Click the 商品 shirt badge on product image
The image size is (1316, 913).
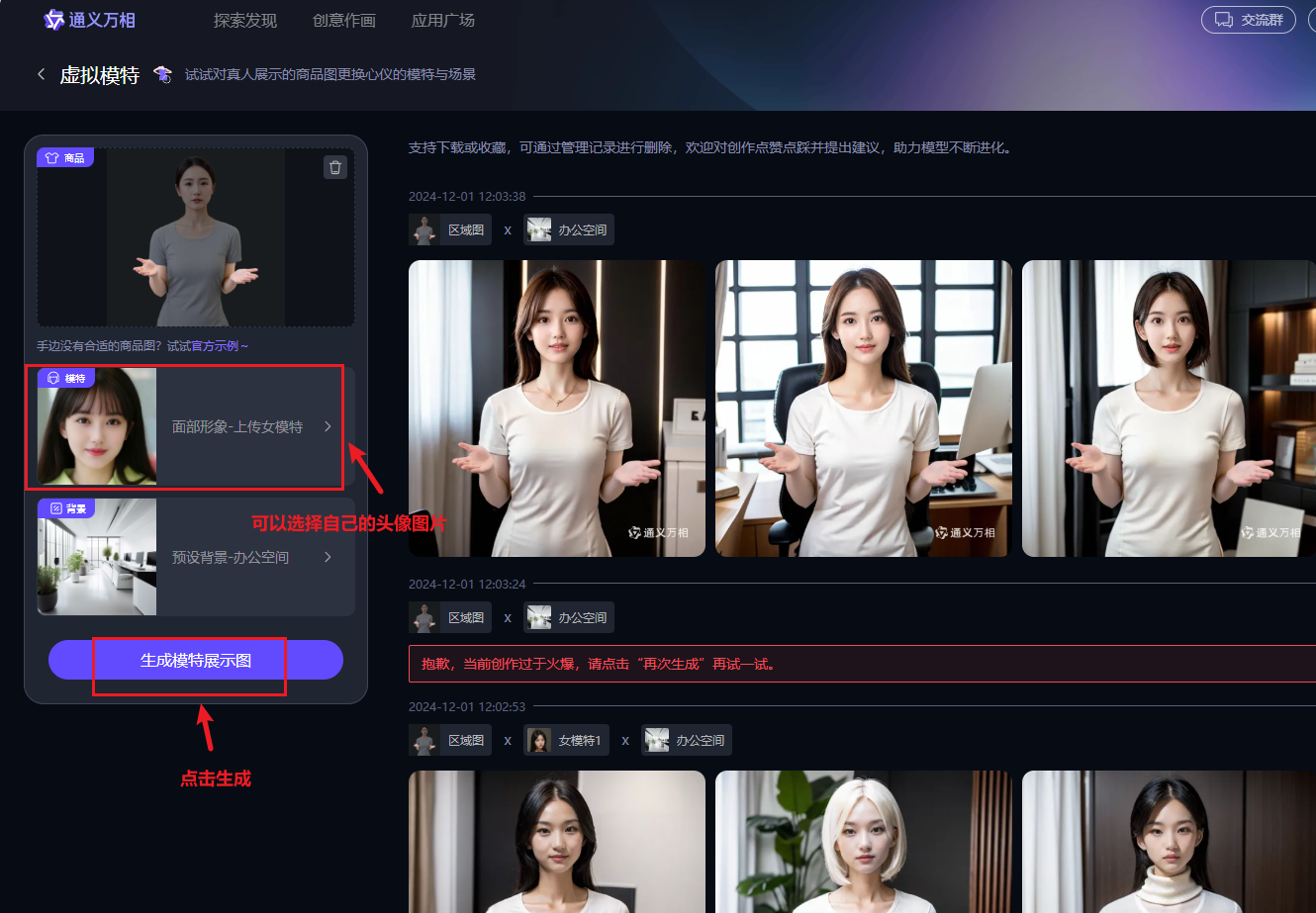pos(65,157)
